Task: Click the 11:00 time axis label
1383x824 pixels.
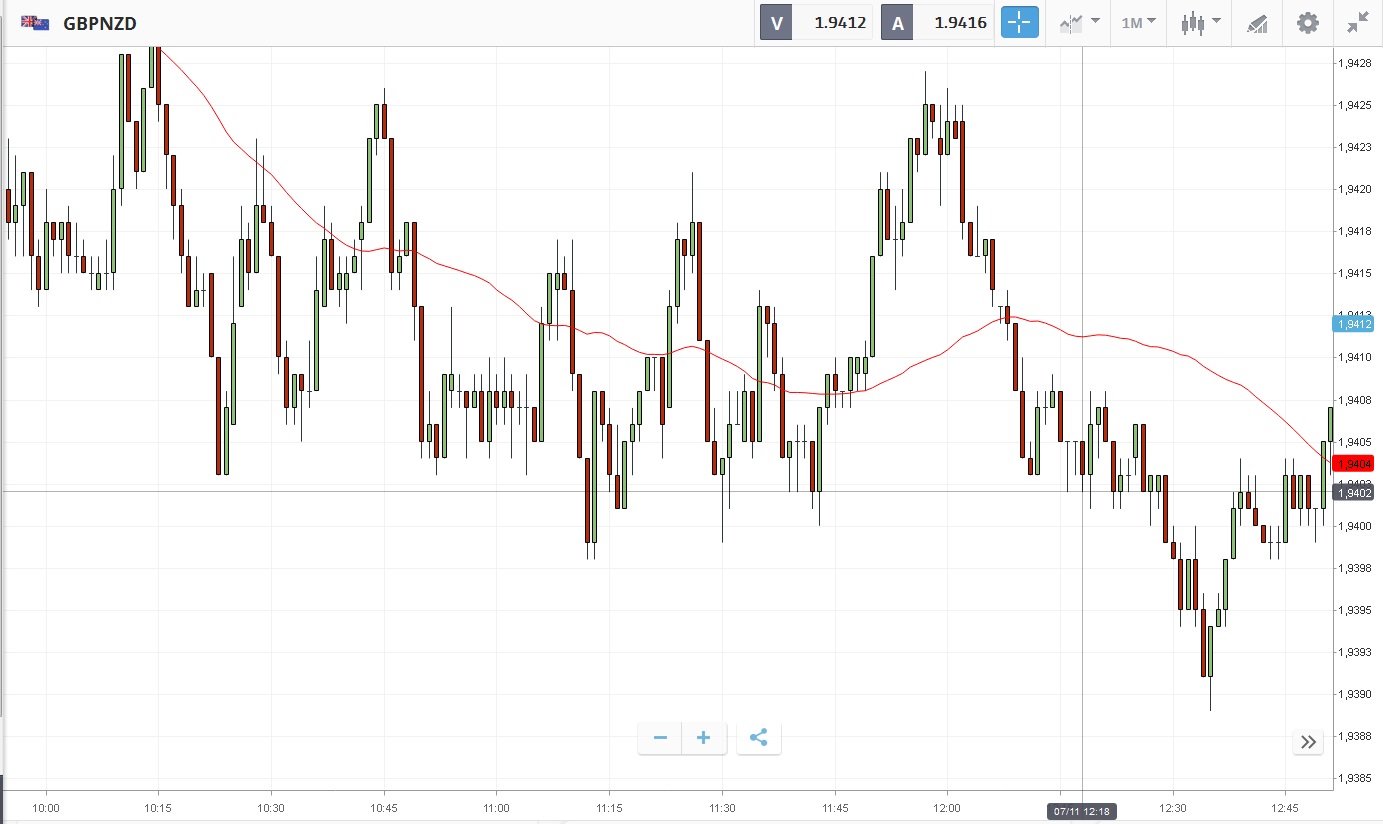Action: [x=496, y=808]
